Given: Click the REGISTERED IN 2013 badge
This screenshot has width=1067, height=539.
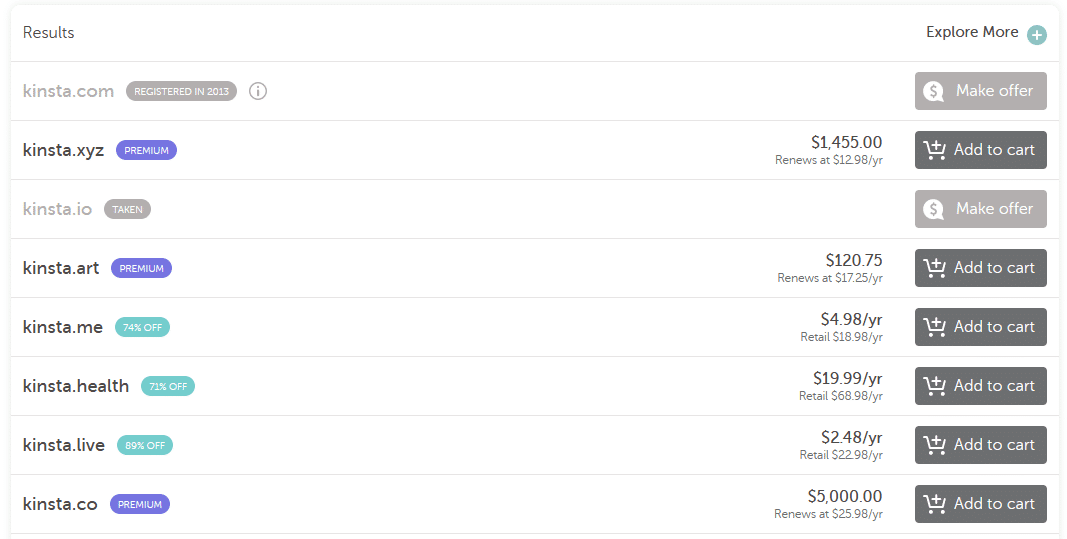Looking at the screenshot, I should tap(181, 91).
